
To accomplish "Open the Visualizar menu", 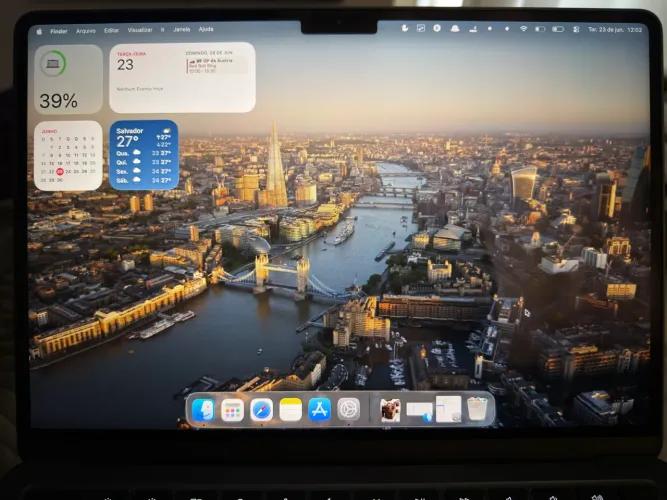I will click(x=140, y=30).
